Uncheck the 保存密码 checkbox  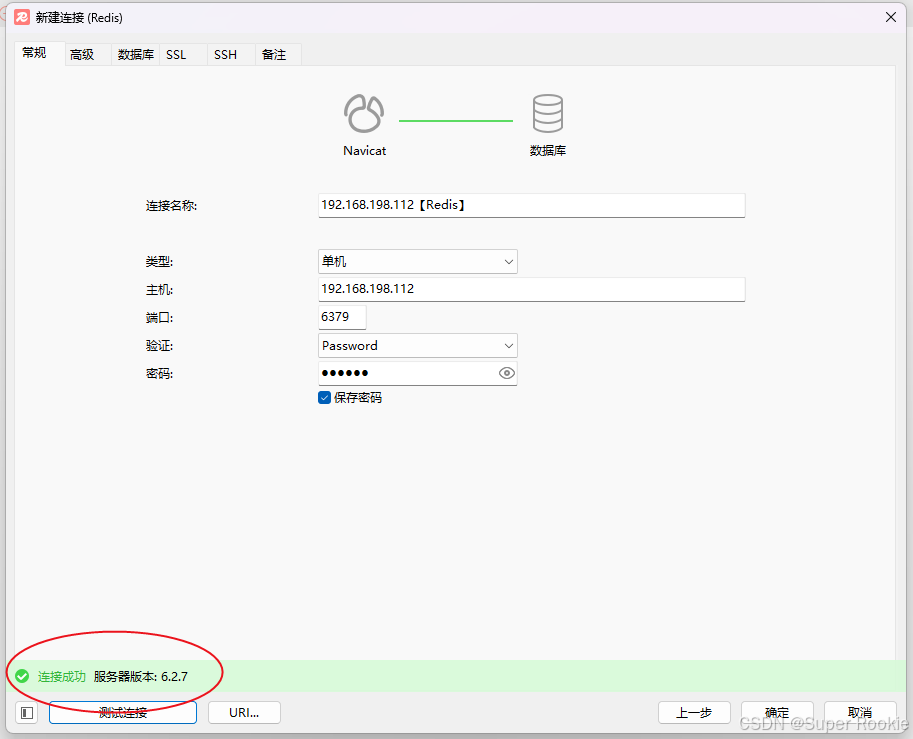324,398
